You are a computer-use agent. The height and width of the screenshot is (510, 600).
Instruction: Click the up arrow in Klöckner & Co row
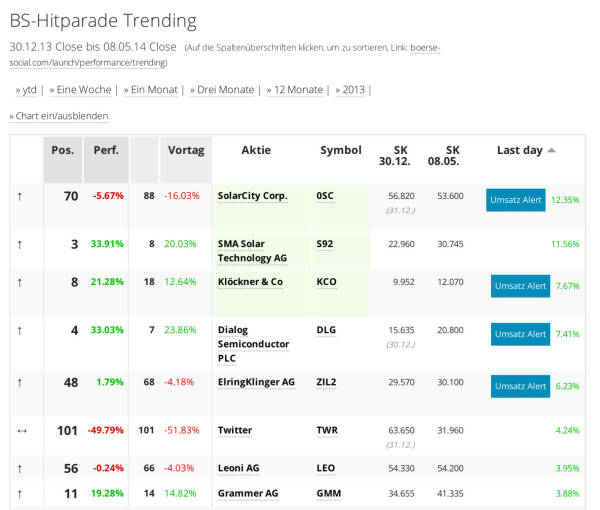pos(19,283)
